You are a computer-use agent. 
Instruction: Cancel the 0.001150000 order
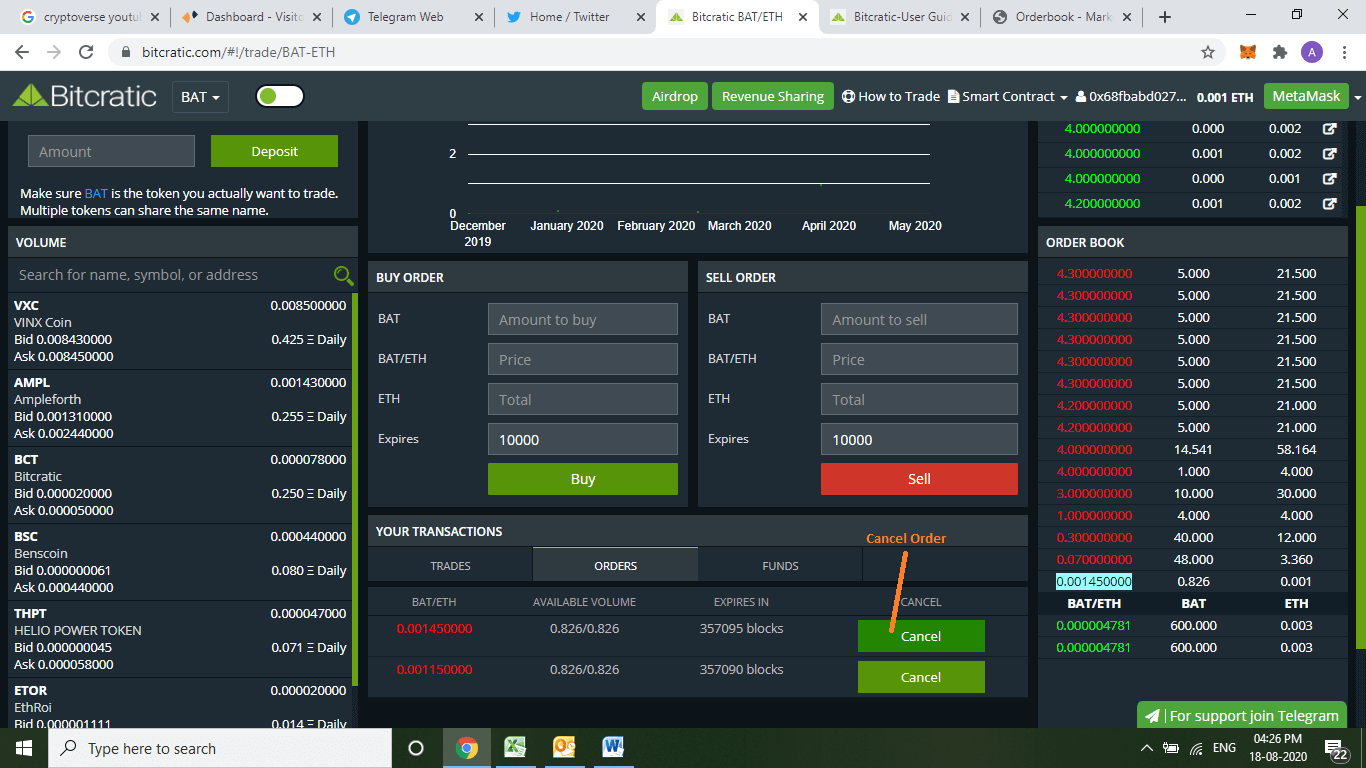[921, 677]
